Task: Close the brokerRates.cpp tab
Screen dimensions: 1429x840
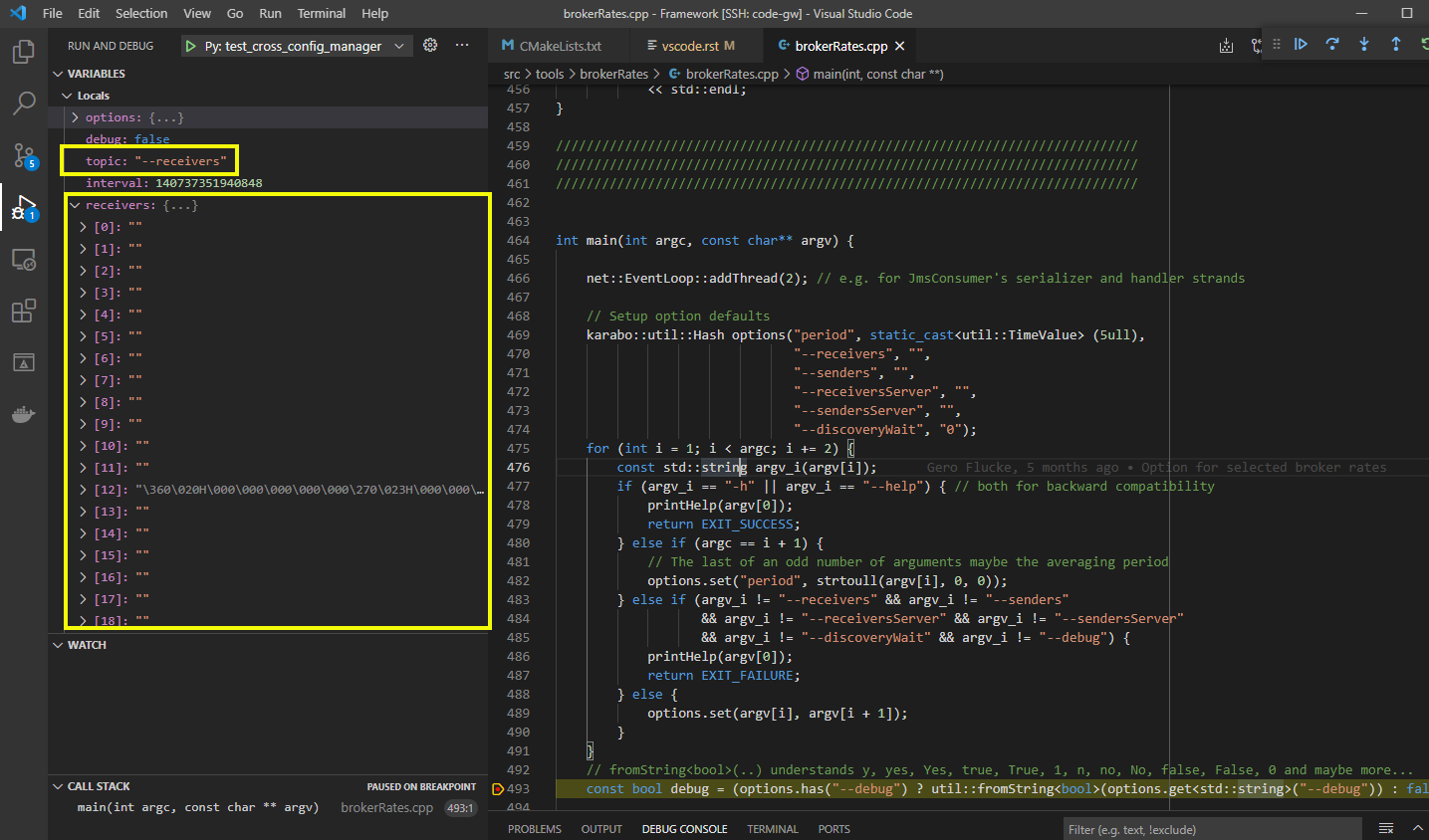Action: coord(900,46)
